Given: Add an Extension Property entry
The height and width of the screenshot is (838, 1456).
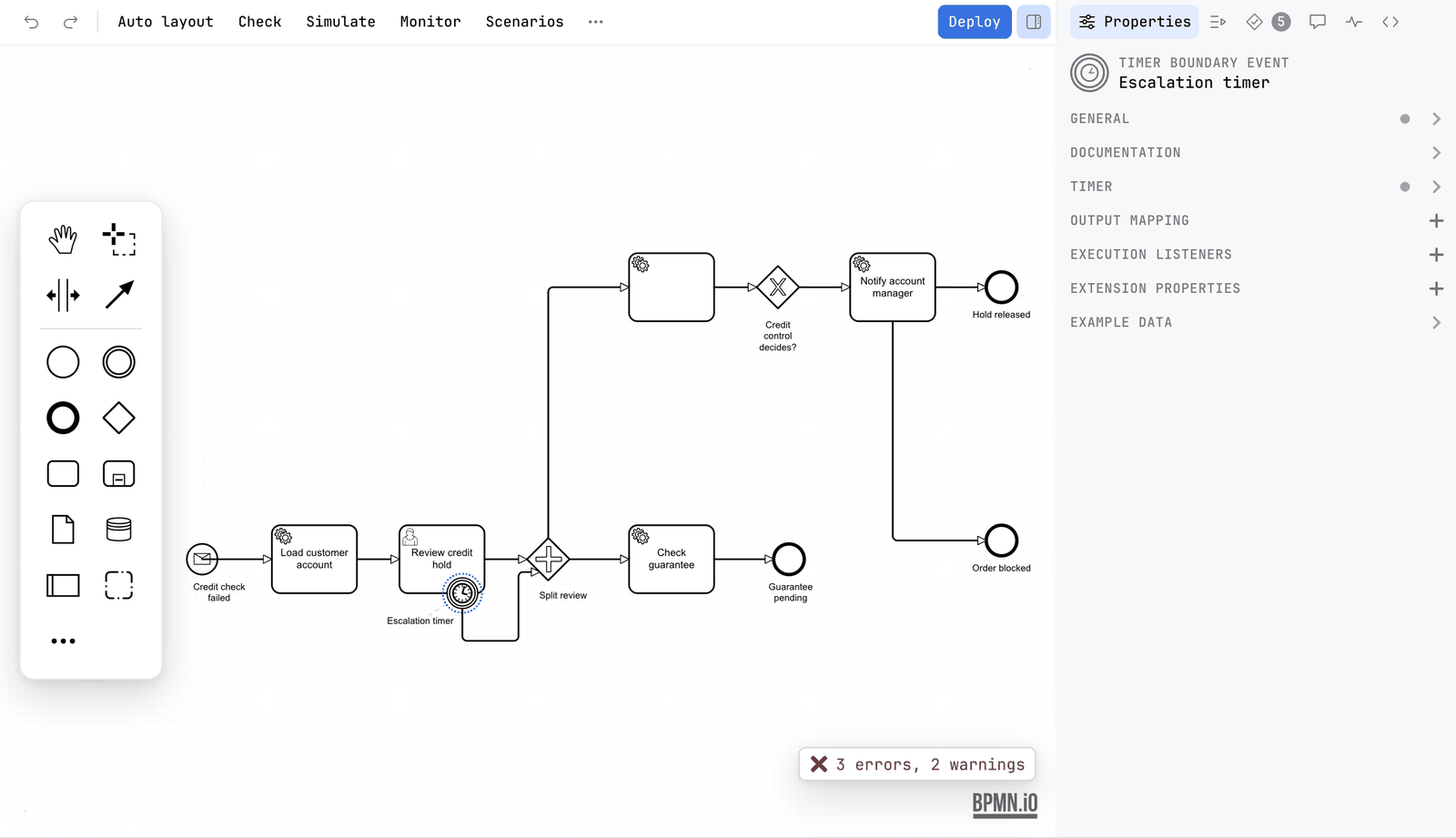Looking at the screenshot, I should (x=1436, y=288).
